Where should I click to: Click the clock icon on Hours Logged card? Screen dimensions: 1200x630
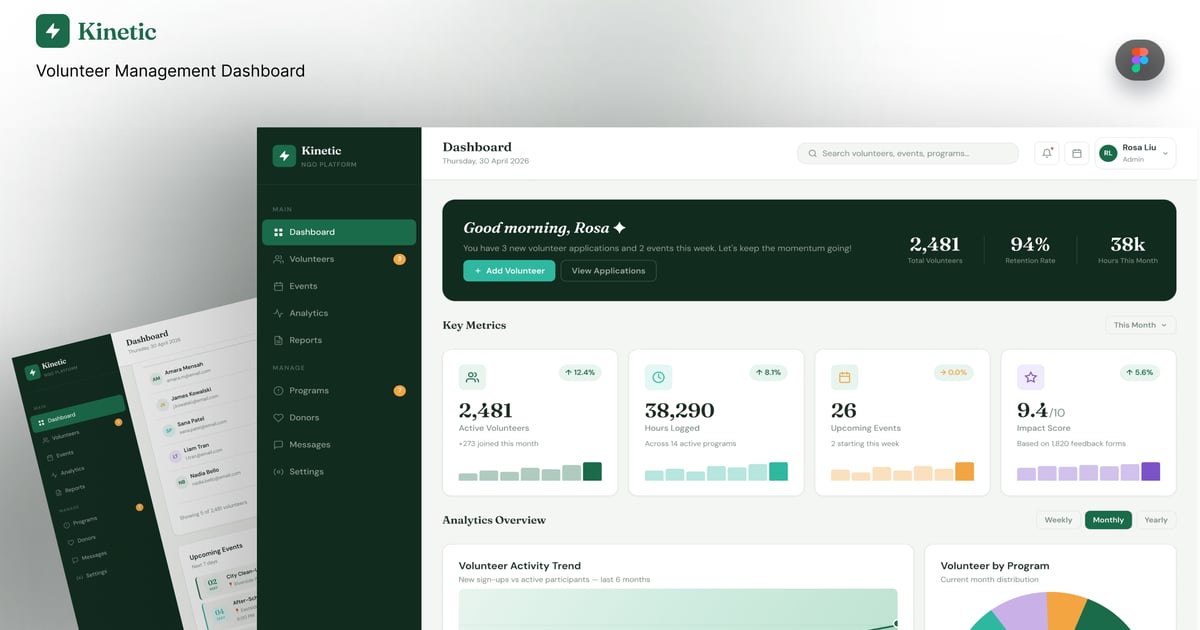pos(658,377)
